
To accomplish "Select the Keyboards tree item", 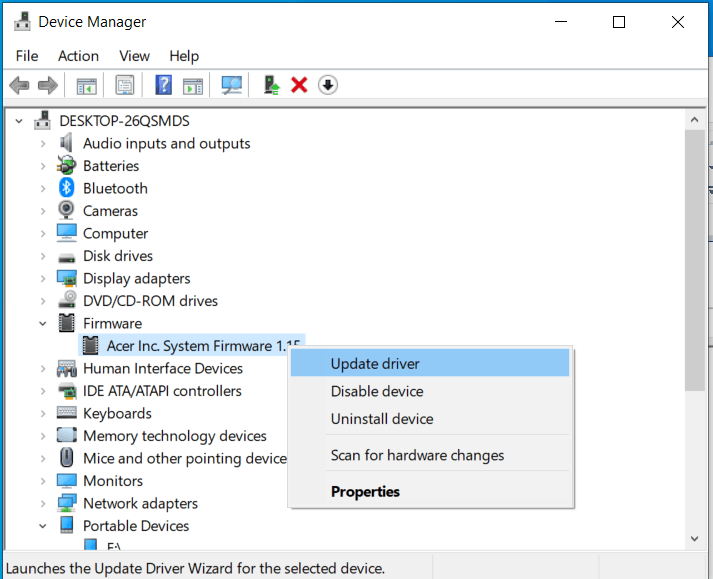I will [117, 413].
